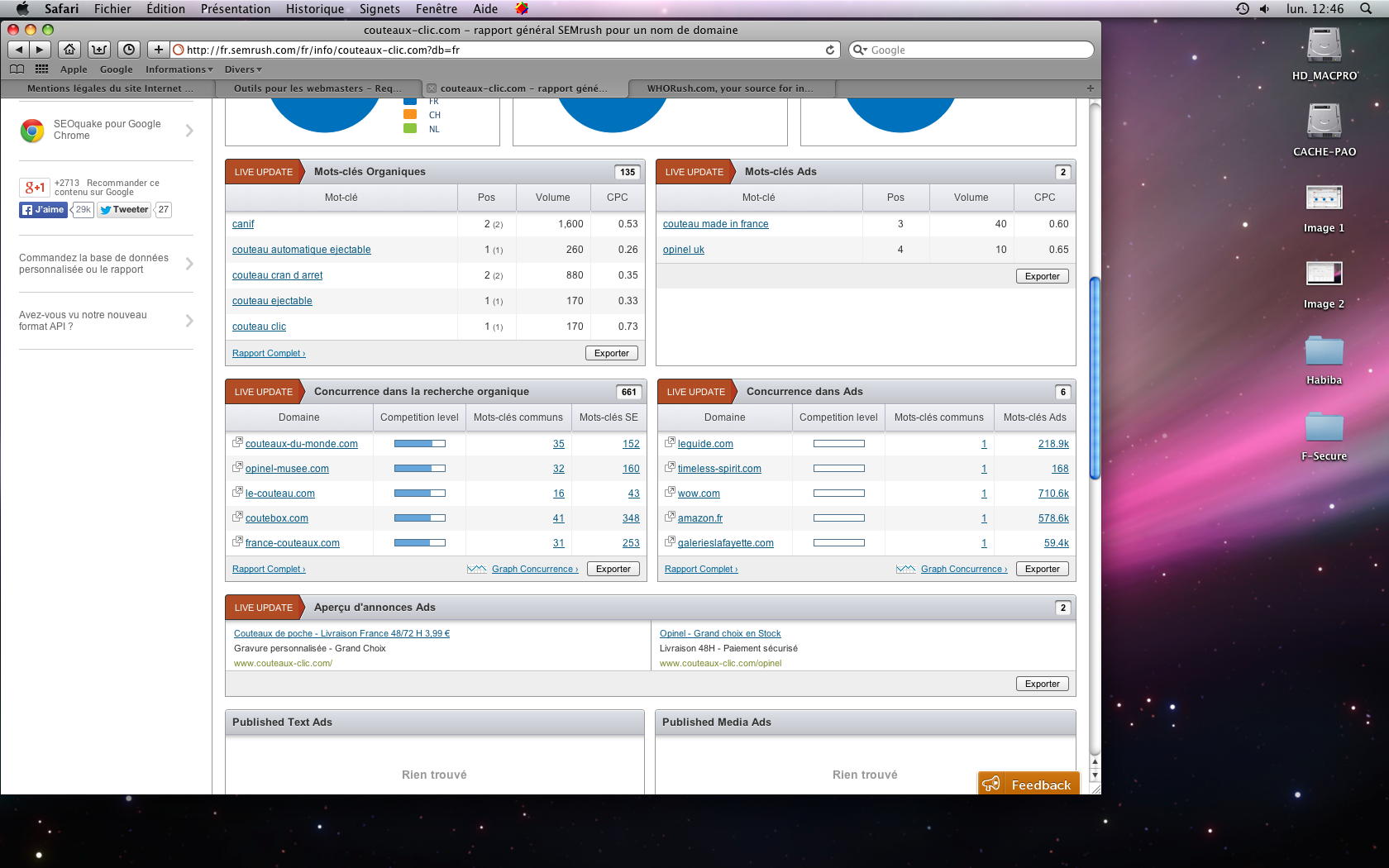
Task: Open volume speaker icon in menu bar
Action: (1265, 8)
